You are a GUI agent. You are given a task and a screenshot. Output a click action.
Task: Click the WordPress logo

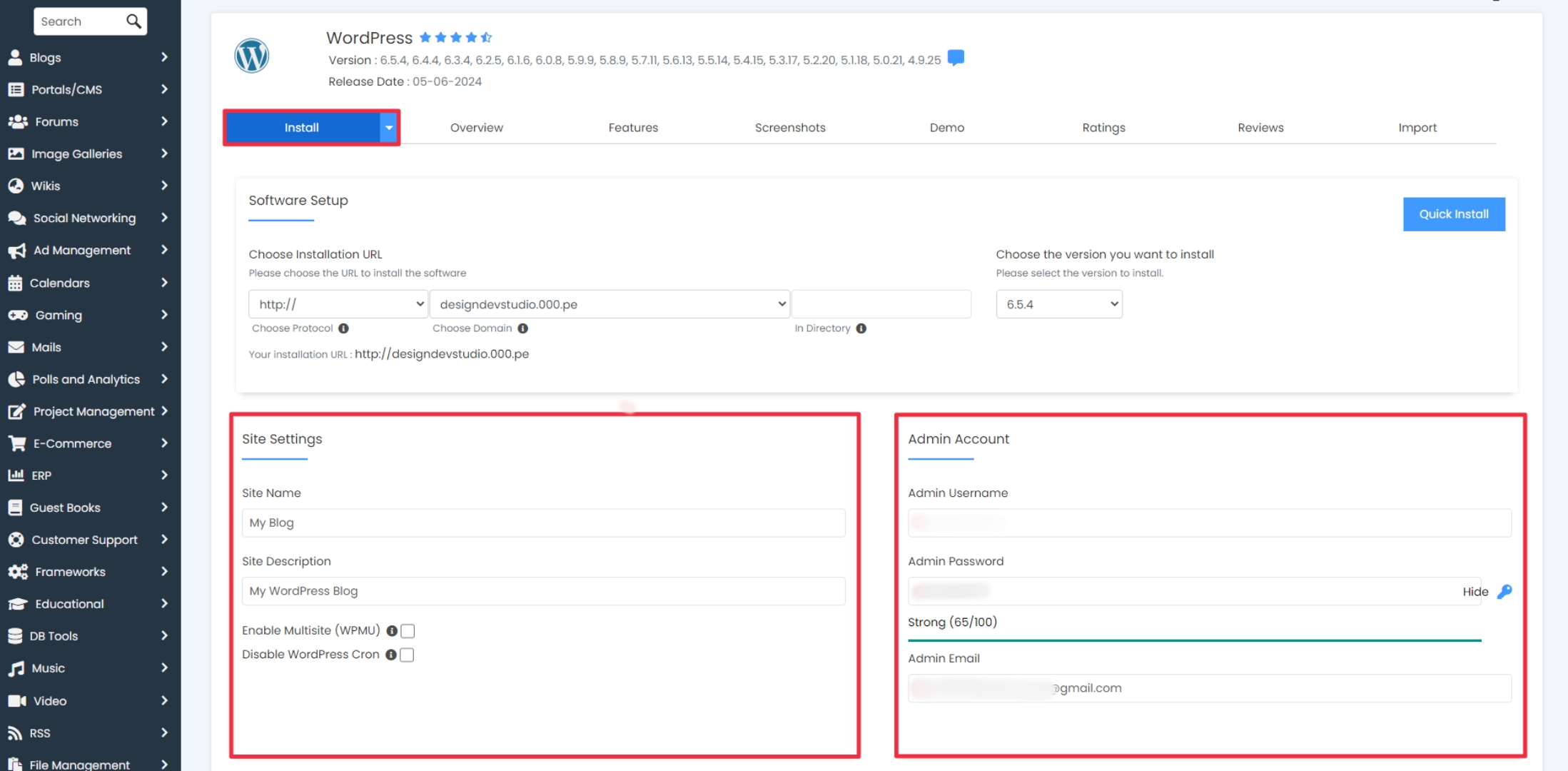click(251, 56)
